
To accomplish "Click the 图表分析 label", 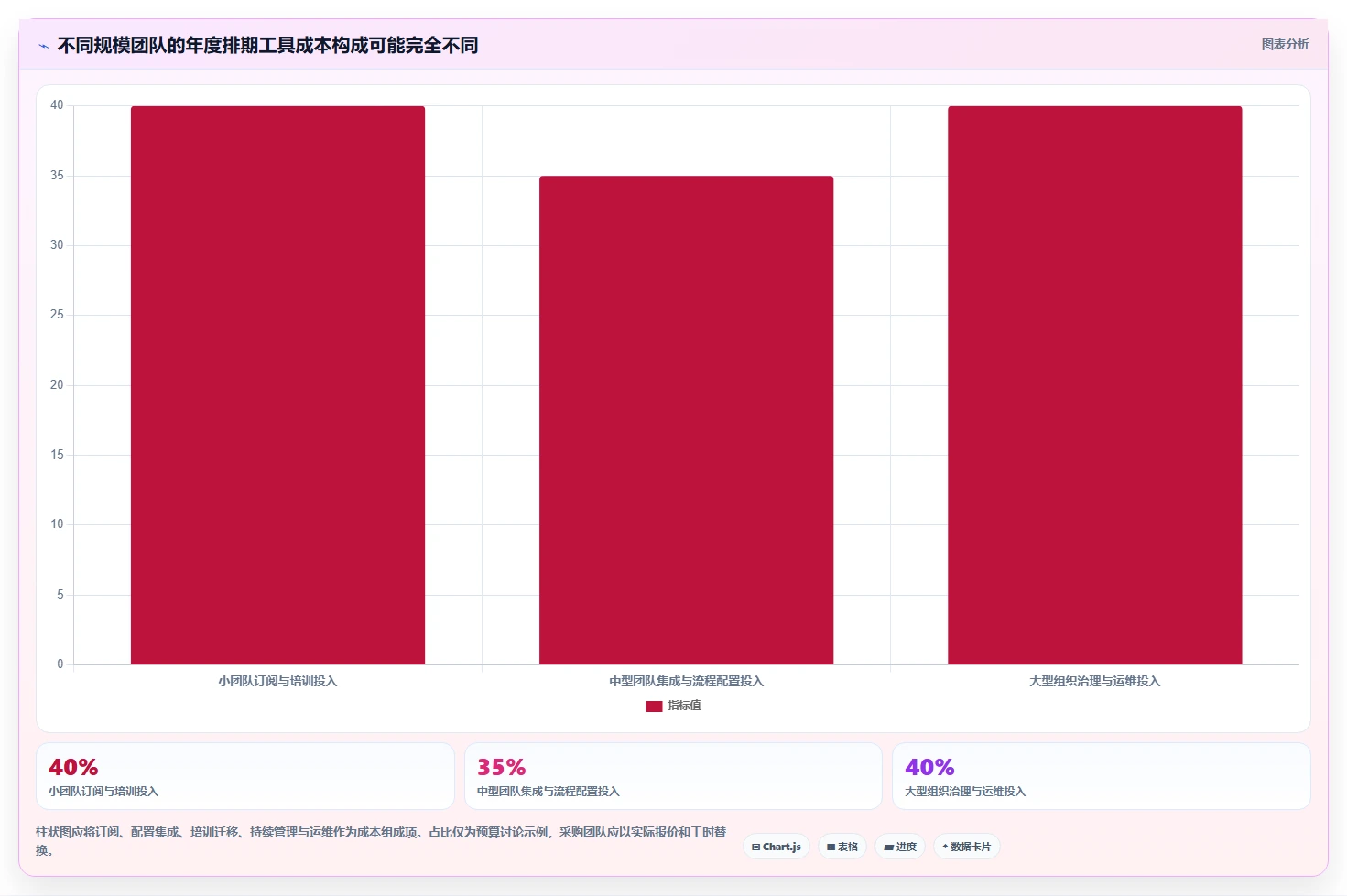I will click(x=1285, y=44).
